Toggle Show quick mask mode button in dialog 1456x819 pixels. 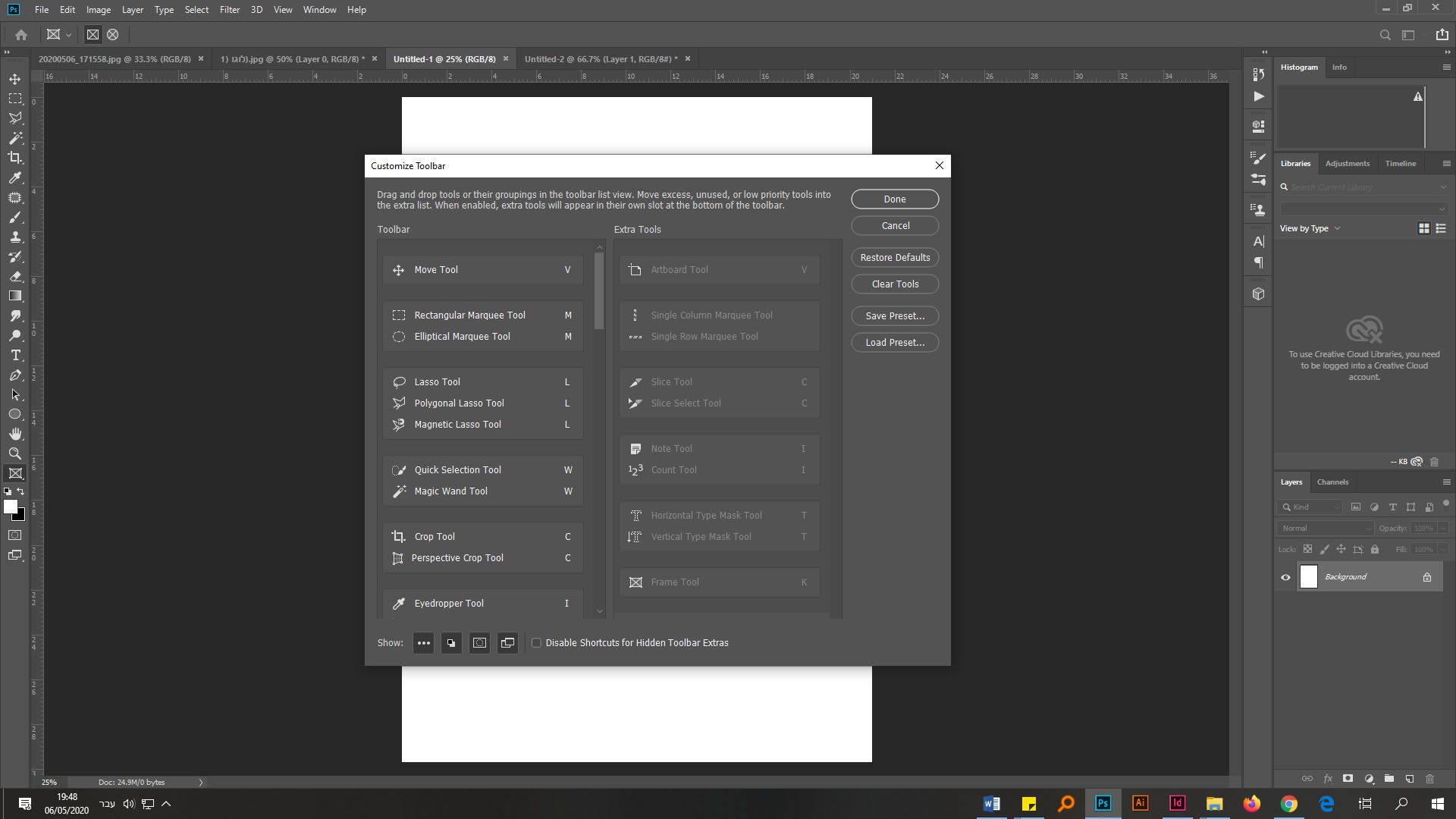[479, 643]
